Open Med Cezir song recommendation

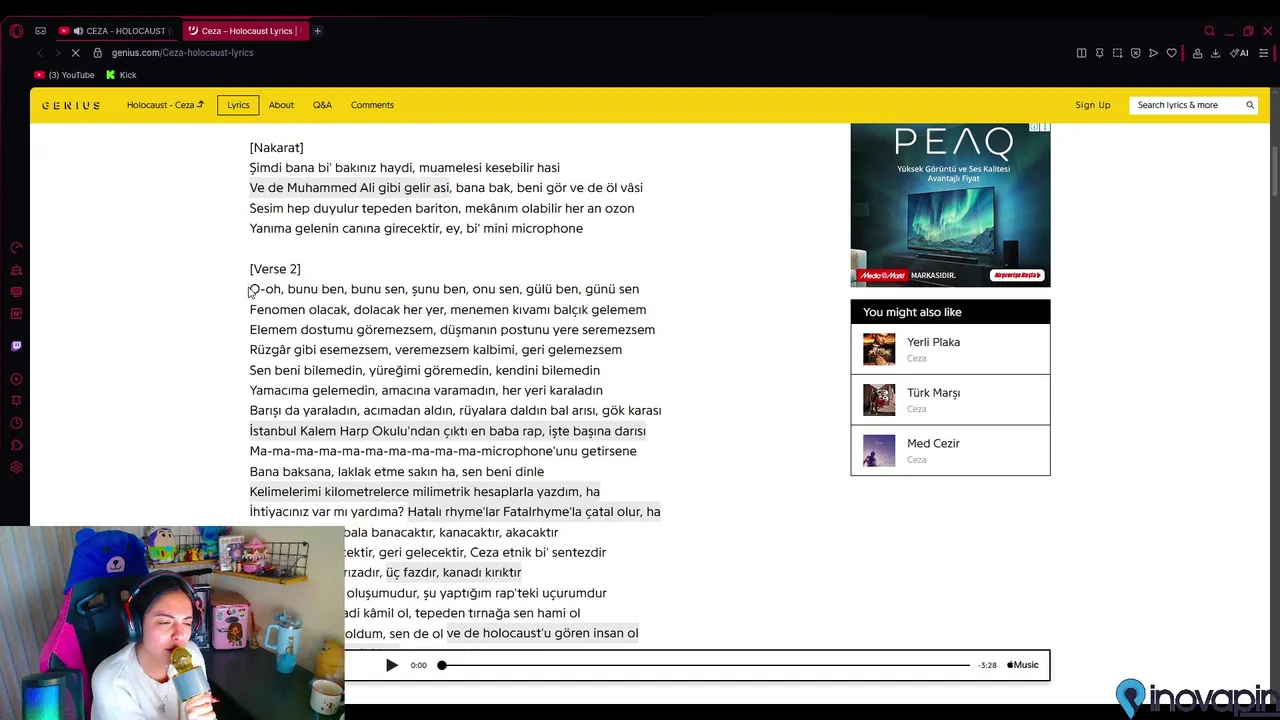coord(950,450)
